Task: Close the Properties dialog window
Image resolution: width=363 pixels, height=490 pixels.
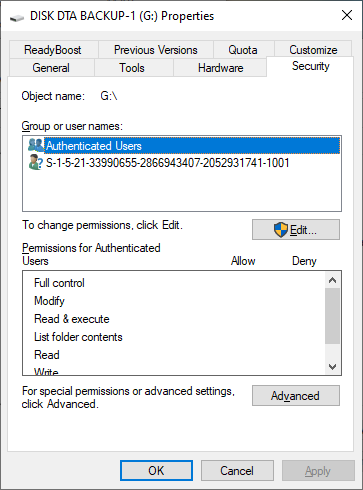Action: 347,15
